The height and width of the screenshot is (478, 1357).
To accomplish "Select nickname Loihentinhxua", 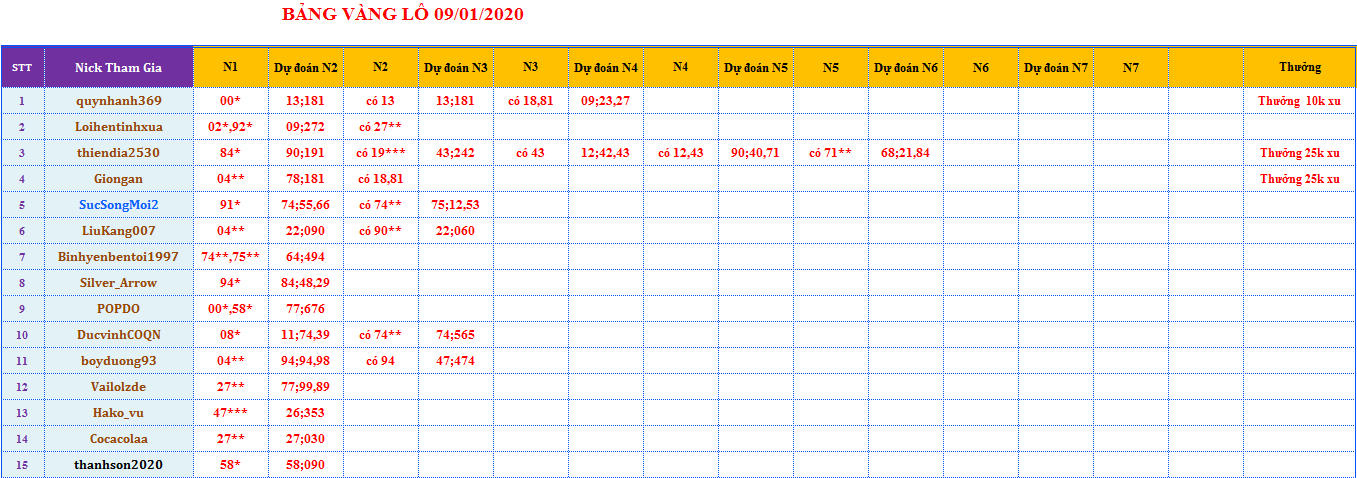I will 119,126.
